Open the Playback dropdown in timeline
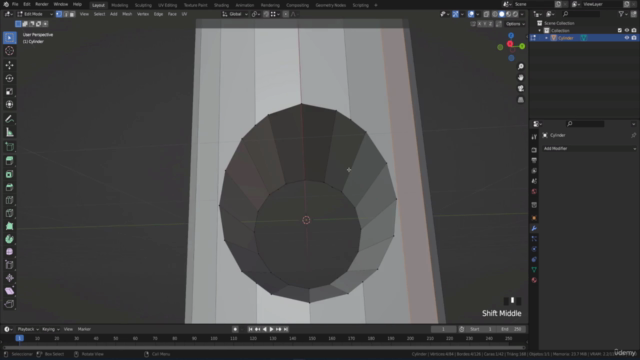The width and height of the screenshot is (640, 360). click(28, 329)
